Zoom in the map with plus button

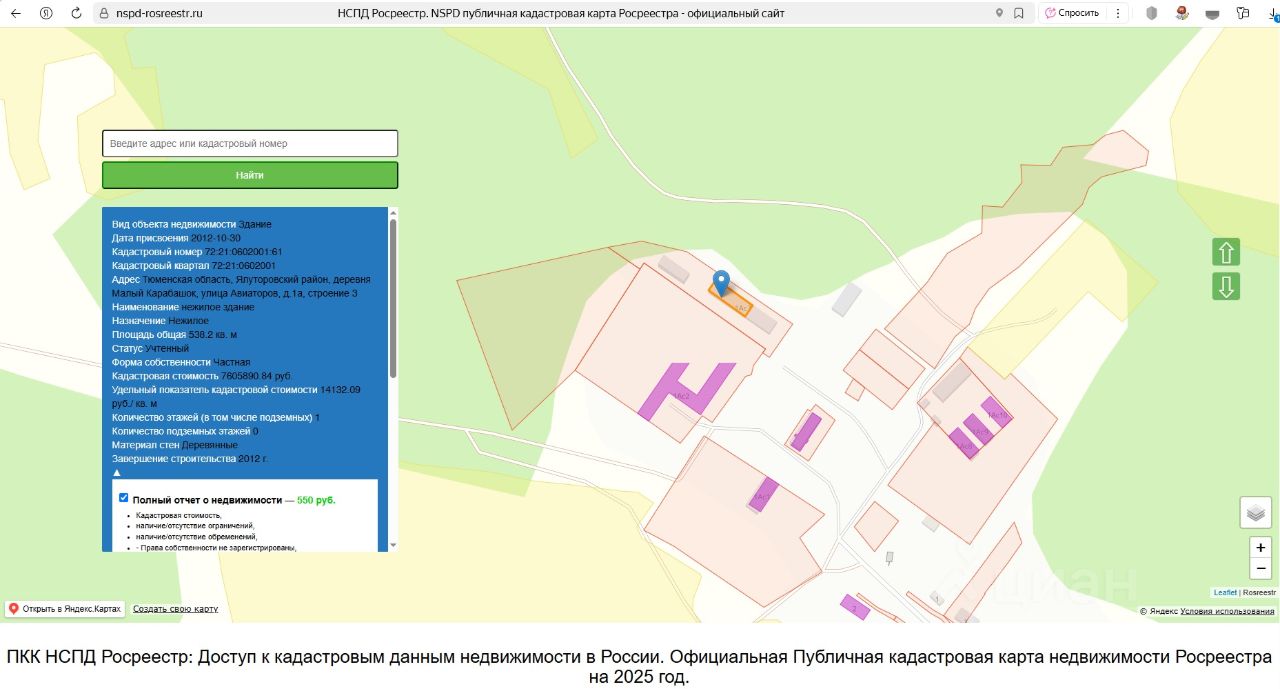[x=1261, y=547]
